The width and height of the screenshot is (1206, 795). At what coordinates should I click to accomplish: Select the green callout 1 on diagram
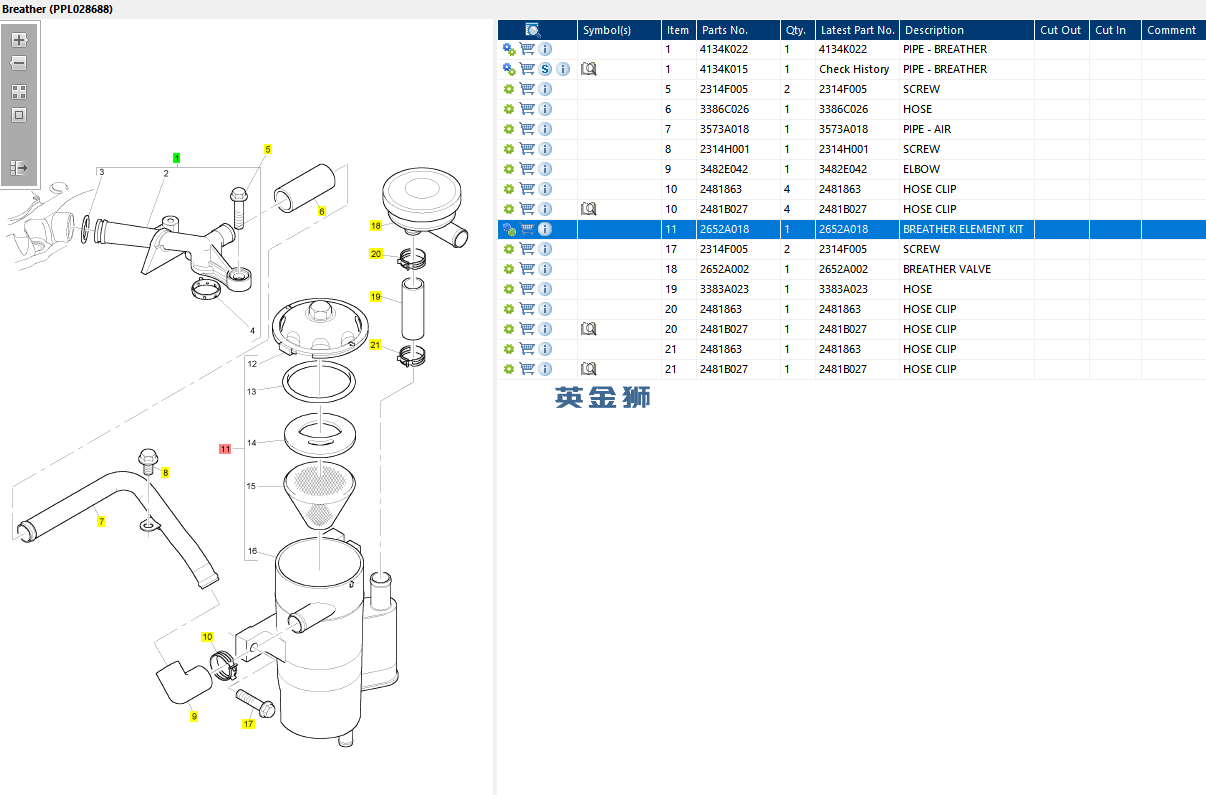[177, 158]
